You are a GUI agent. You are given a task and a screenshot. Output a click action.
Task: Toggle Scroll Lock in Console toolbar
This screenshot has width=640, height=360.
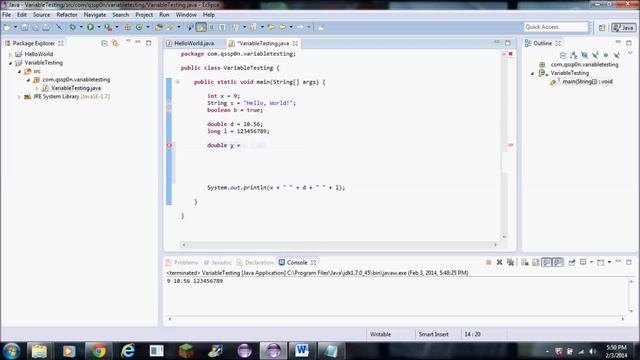pyautogui.click(x=536, y=262)
